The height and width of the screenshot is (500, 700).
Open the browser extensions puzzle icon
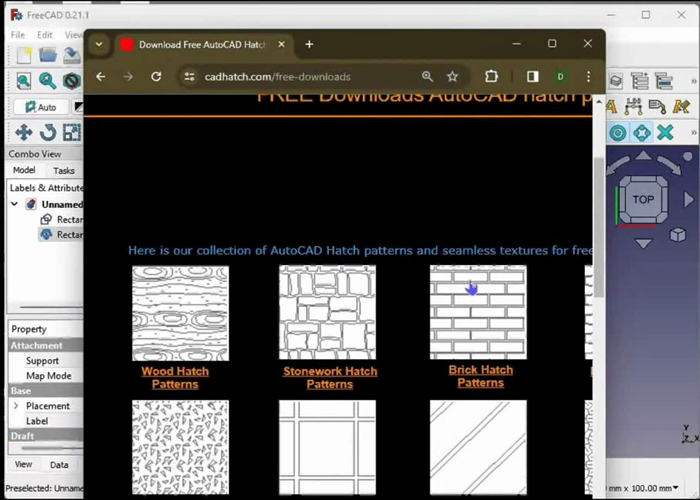(x=491, y=76)
